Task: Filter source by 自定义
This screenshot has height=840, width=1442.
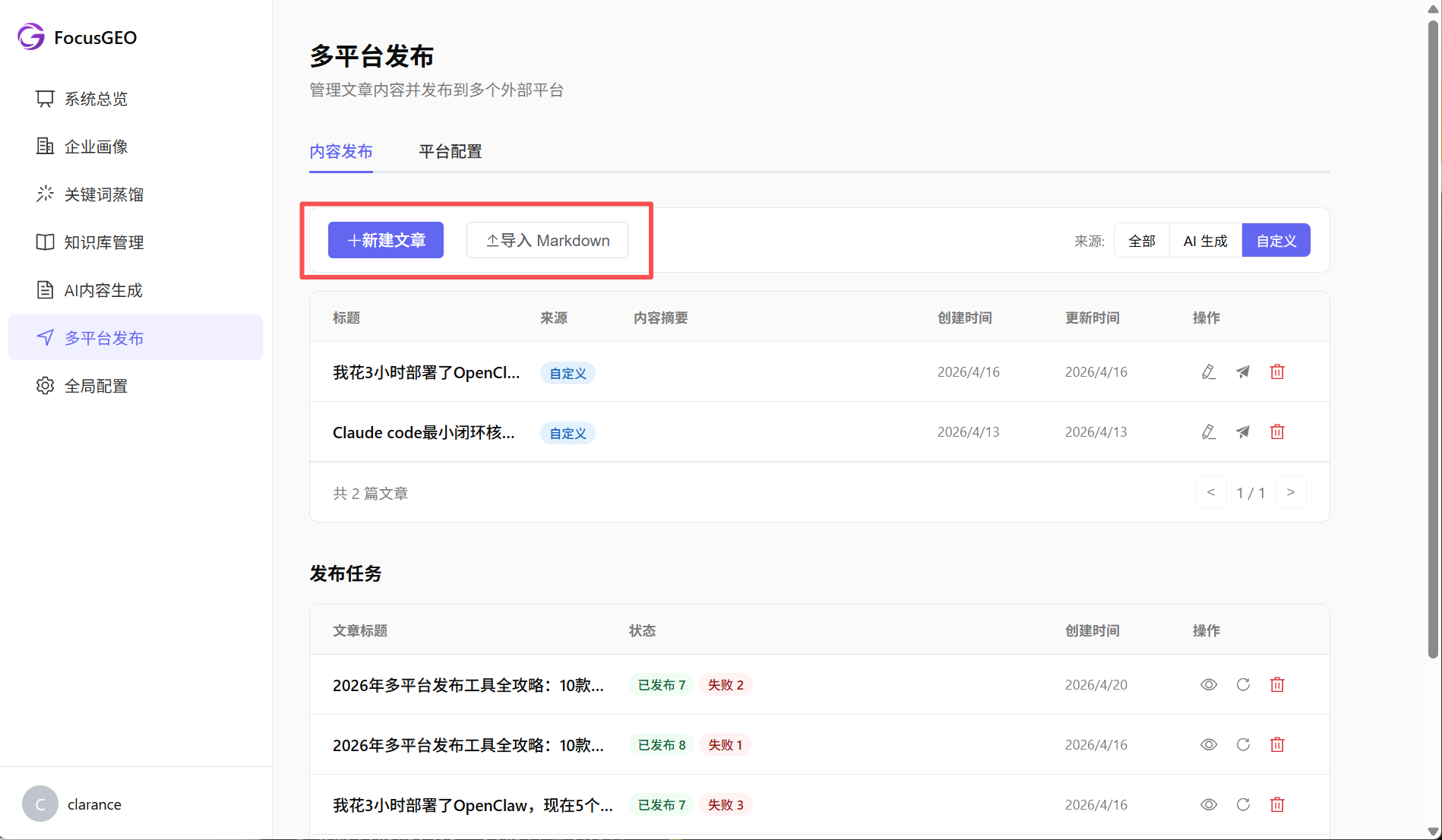Action: pyautogui.click(x=1276, y=241)
